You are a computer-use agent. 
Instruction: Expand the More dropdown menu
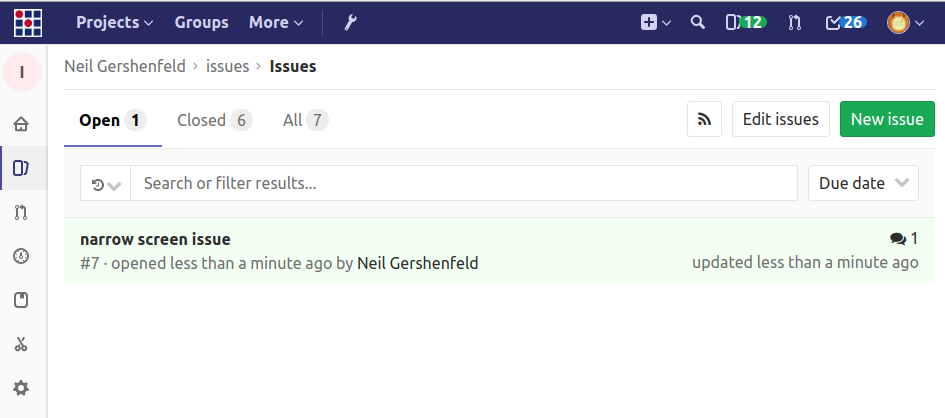tap(276, 22)
